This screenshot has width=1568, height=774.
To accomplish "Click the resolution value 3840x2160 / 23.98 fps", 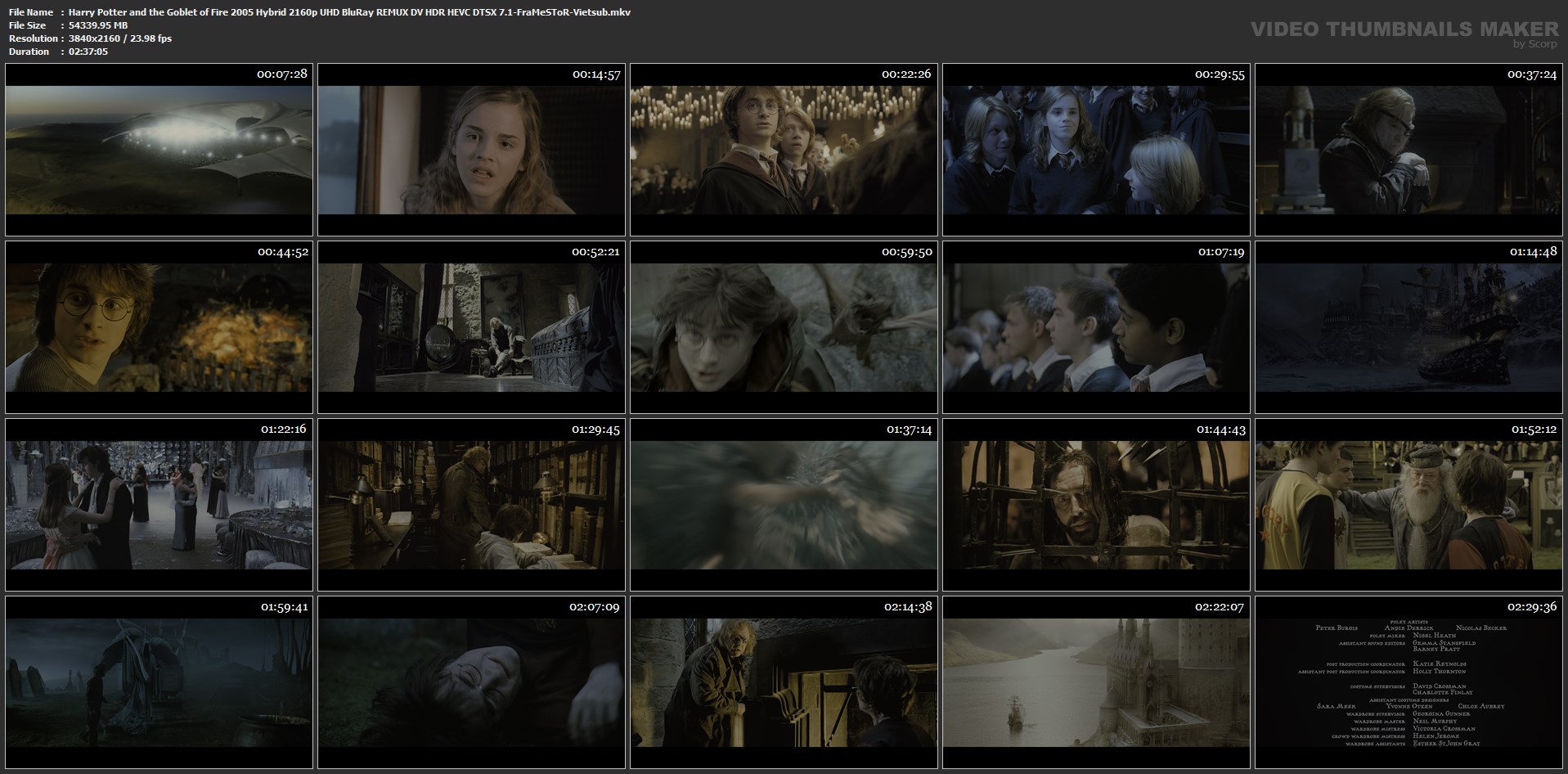I will pyautogui.click(x=120, y=38).
